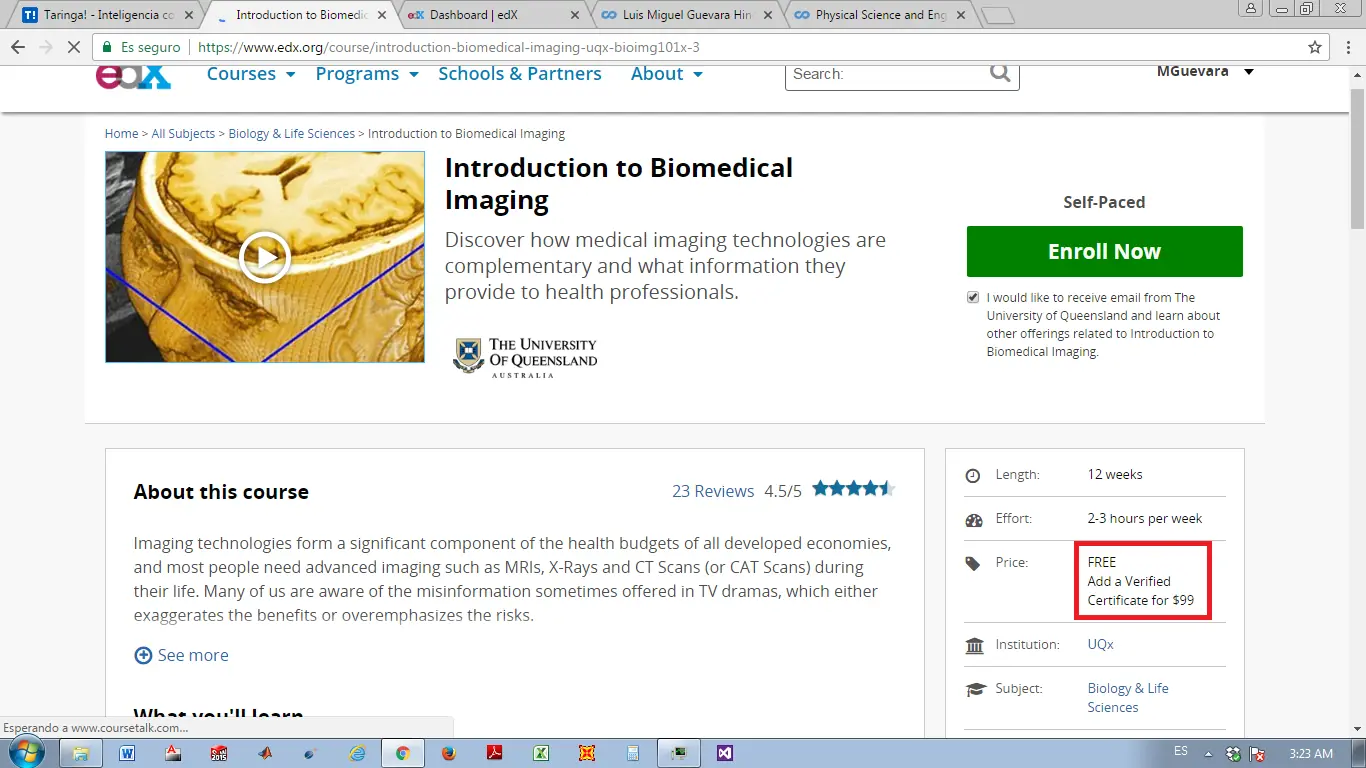Open Internet Explorer from the taskbar

tap(357, 753)
